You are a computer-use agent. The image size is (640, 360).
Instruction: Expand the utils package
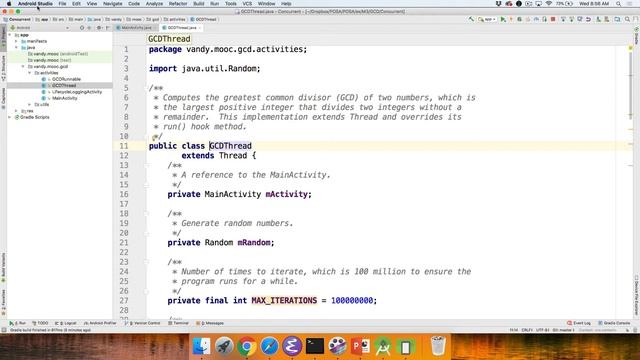[x=29, y=104]
